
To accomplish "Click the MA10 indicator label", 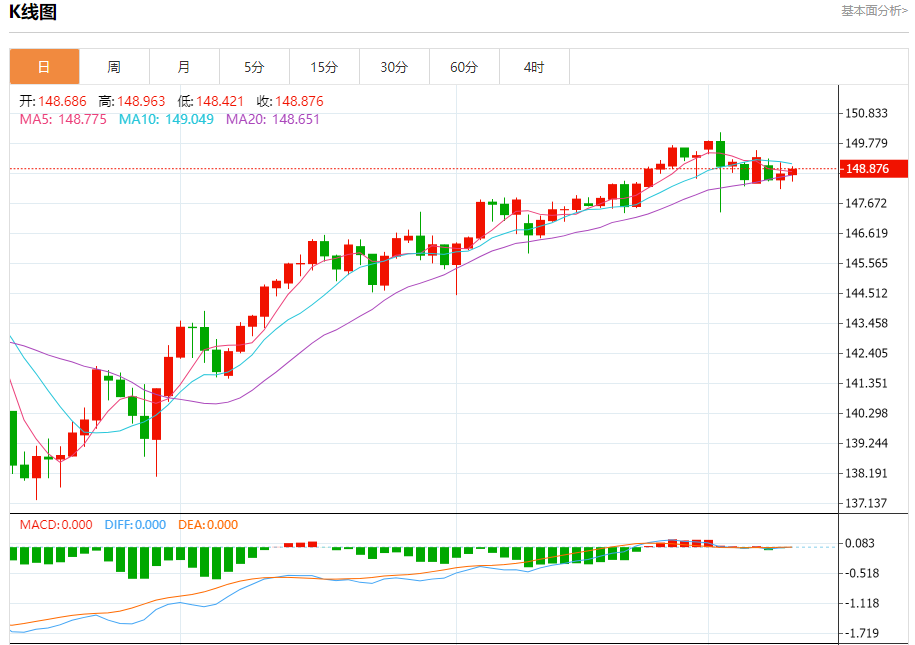I will [167, 119].
